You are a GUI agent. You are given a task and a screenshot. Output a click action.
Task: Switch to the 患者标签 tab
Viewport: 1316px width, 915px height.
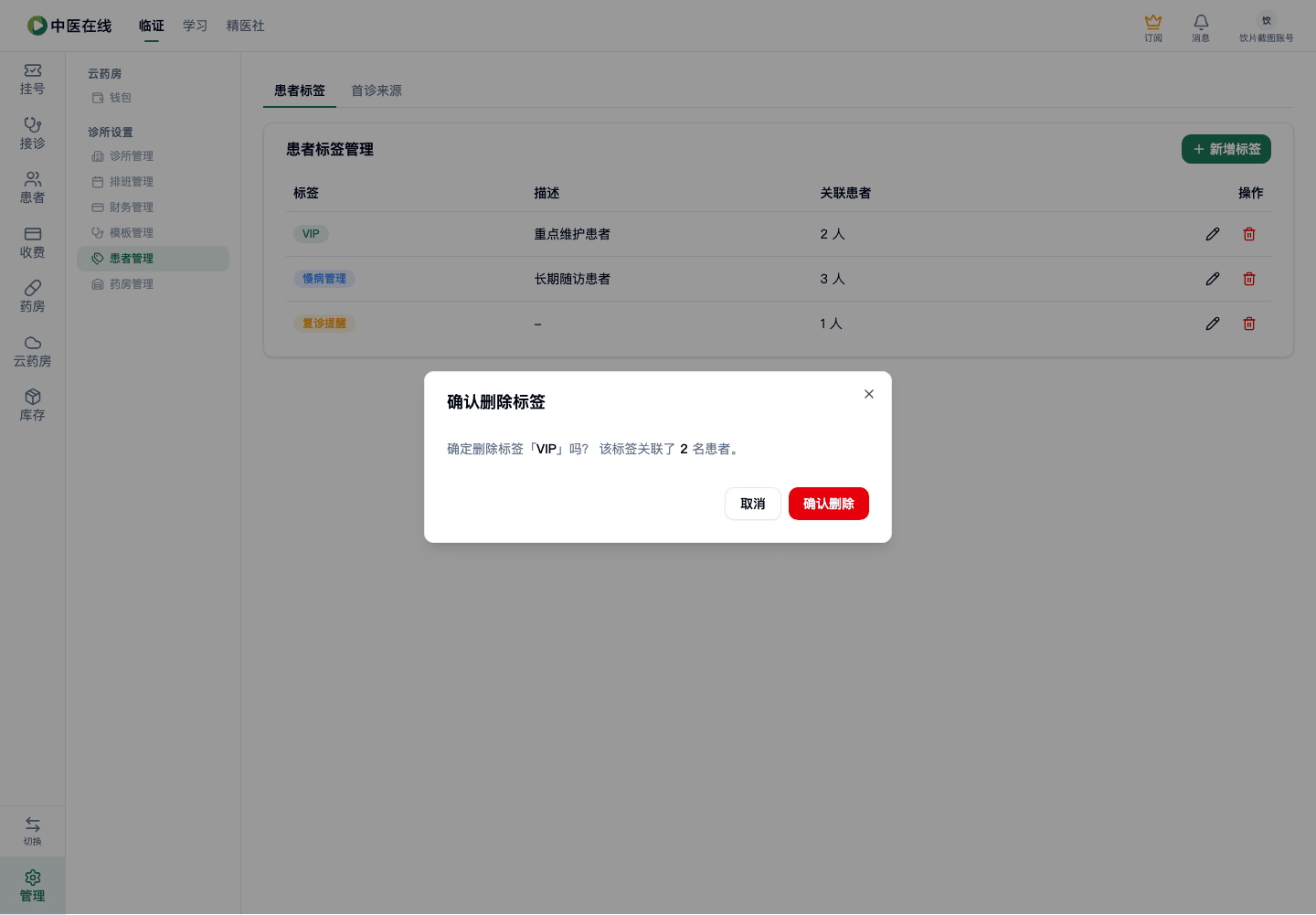point(300,90)
